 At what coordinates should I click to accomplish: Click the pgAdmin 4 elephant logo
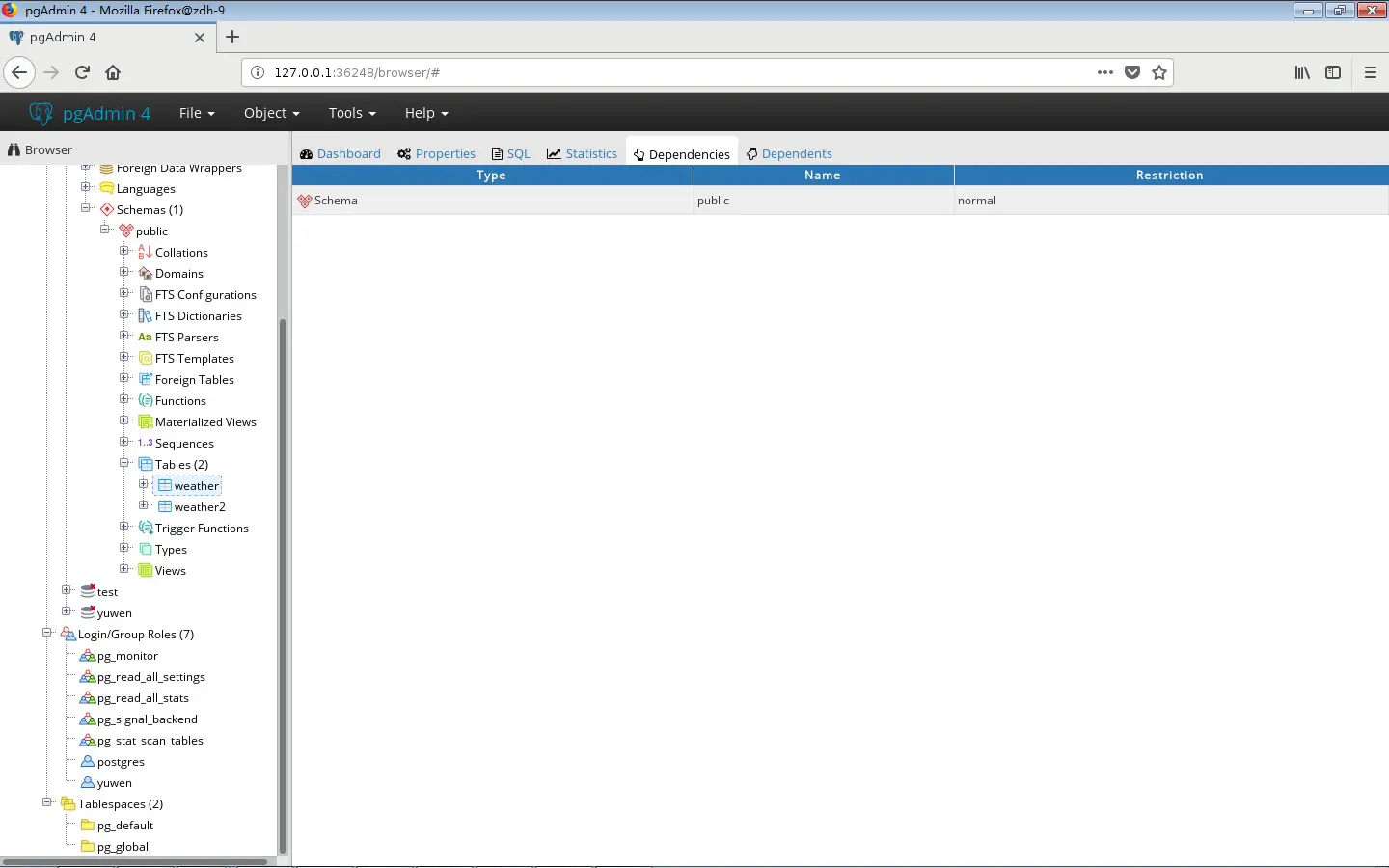coord(41,113)
